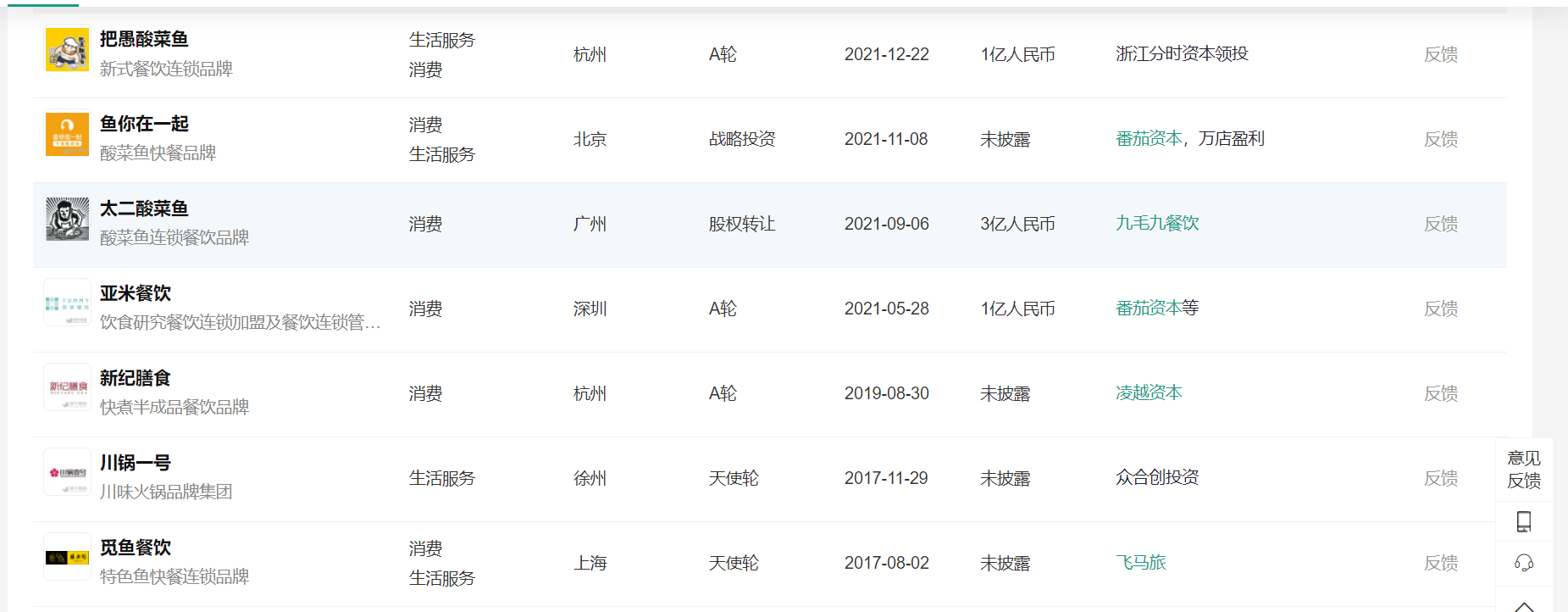
Task: Open 觅鱼餐饮 company page
Action: pos(136,548)
